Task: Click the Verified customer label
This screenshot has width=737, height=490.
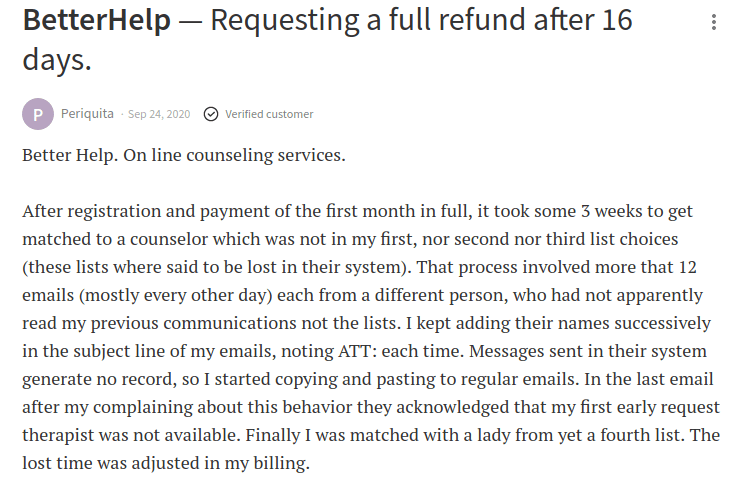Action: pyautogui.click(x=269, y=114)
